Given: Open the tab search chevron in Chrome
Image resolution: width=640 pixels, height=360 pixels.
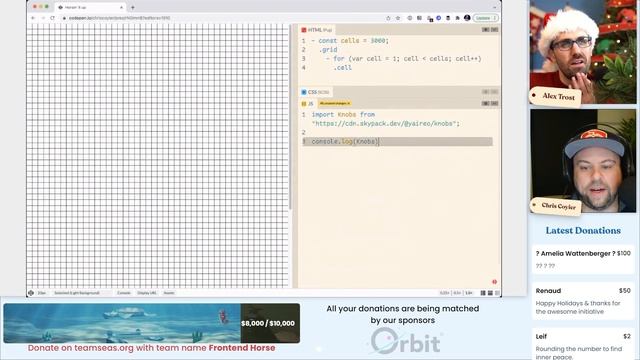Looking at the screenshot, I should point(495,7).
